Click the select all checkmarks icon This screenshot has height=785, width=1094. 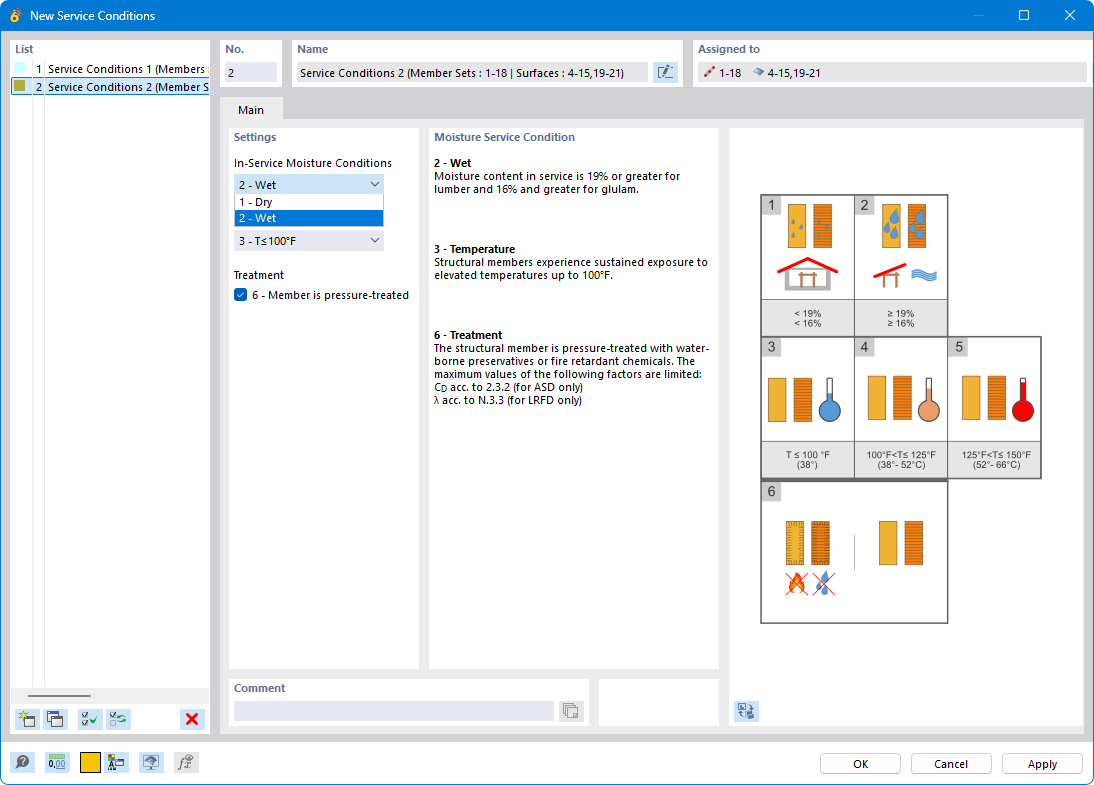pyautogui.click(x=89, y=719)
